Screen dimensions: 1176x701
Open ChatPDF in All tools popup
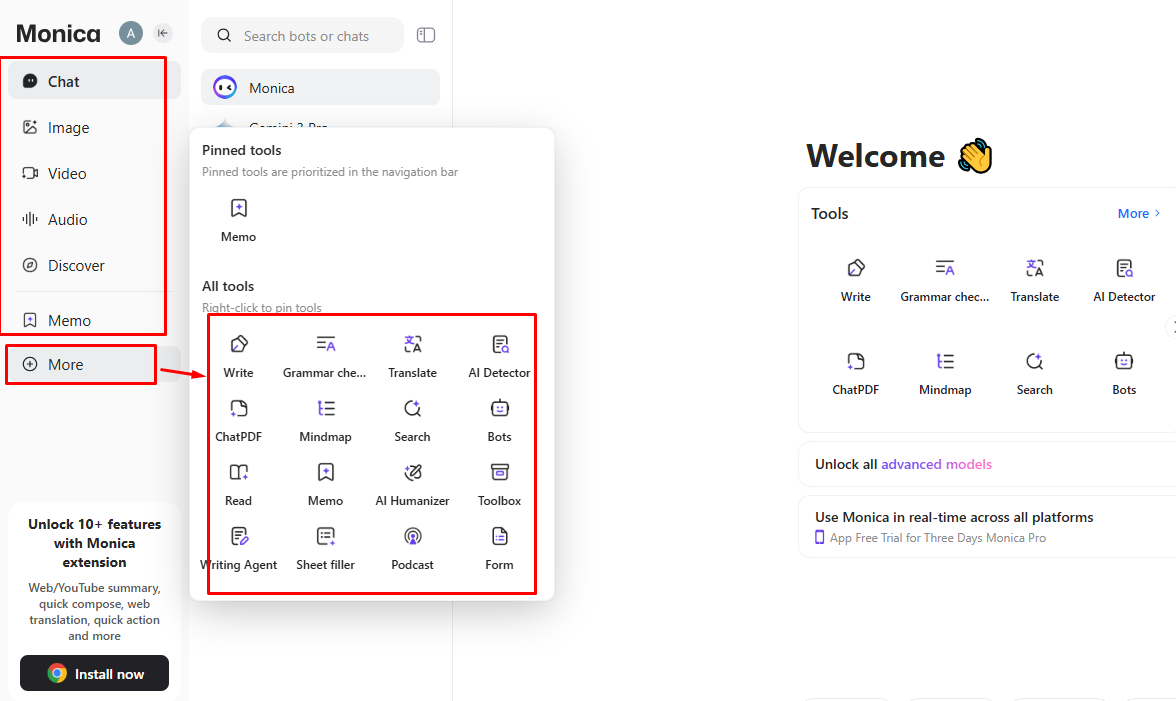[238, 421]
